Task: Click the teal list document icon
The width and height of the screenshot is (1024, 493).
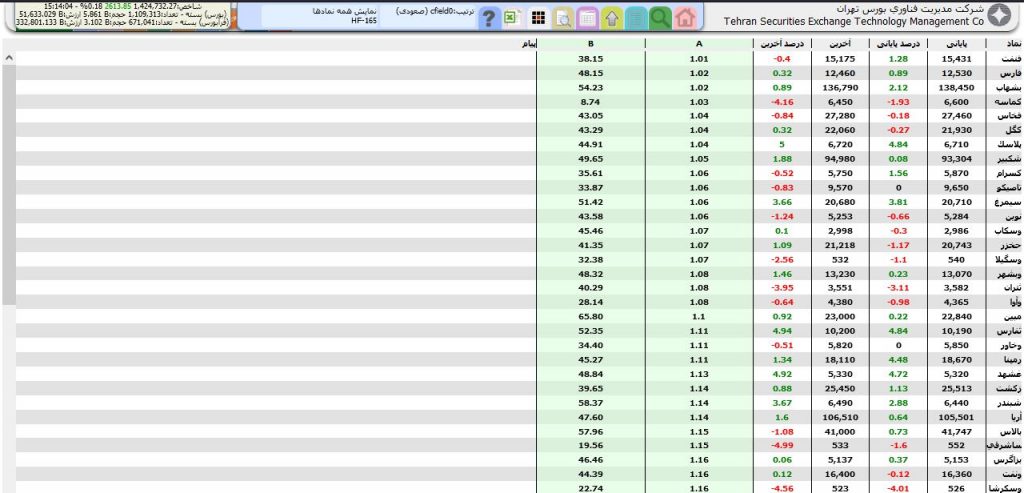Action: click(x=635, y=17)
